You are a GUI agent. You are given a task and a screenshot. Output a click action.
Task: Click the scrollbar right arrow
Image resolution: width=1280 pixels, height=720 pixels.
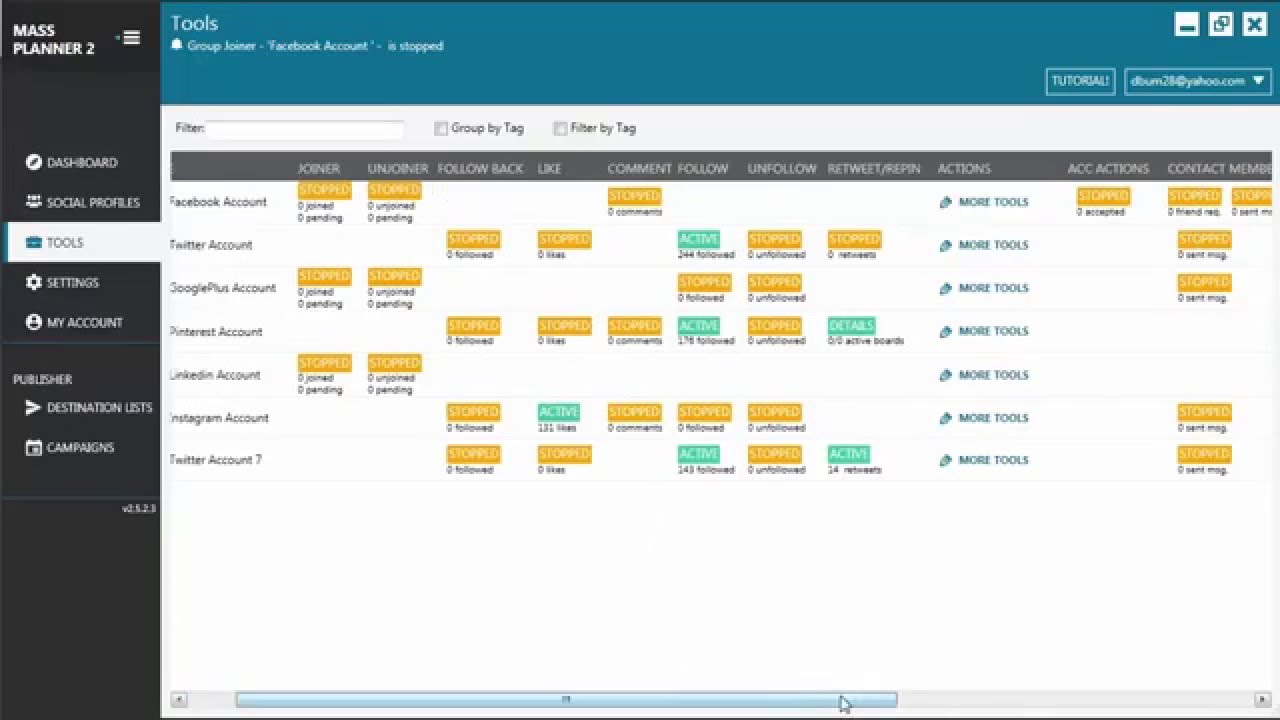click(1263, 700)
